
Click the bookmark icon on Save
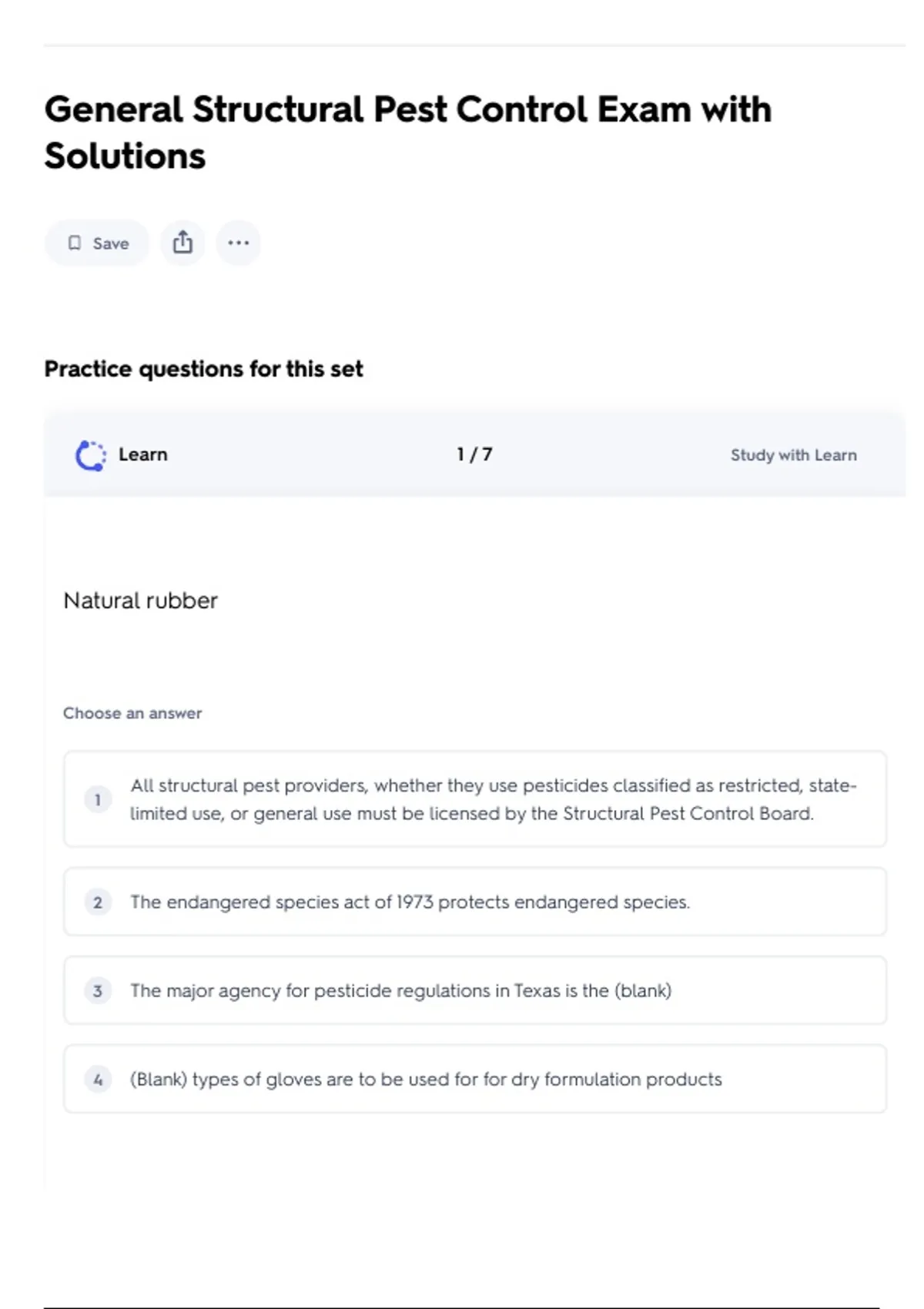(x=75, y=243)
